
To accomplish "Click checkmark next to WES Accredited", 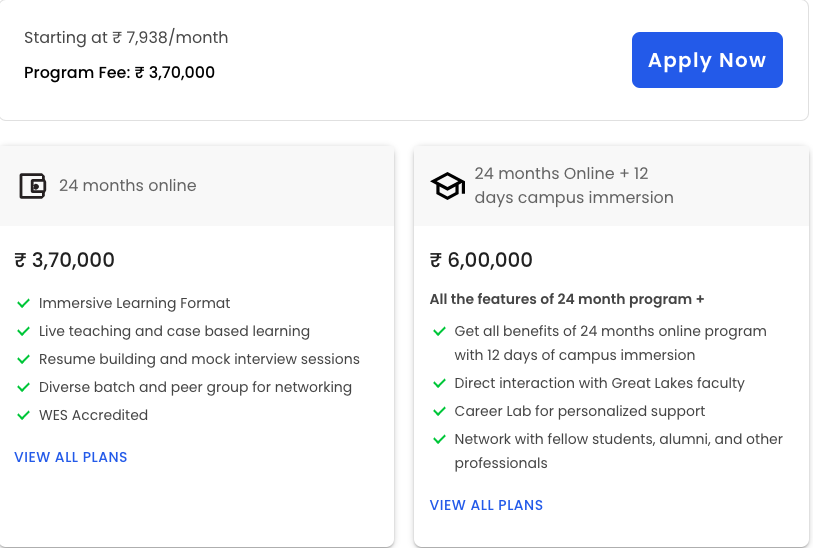I will (23, 415).
